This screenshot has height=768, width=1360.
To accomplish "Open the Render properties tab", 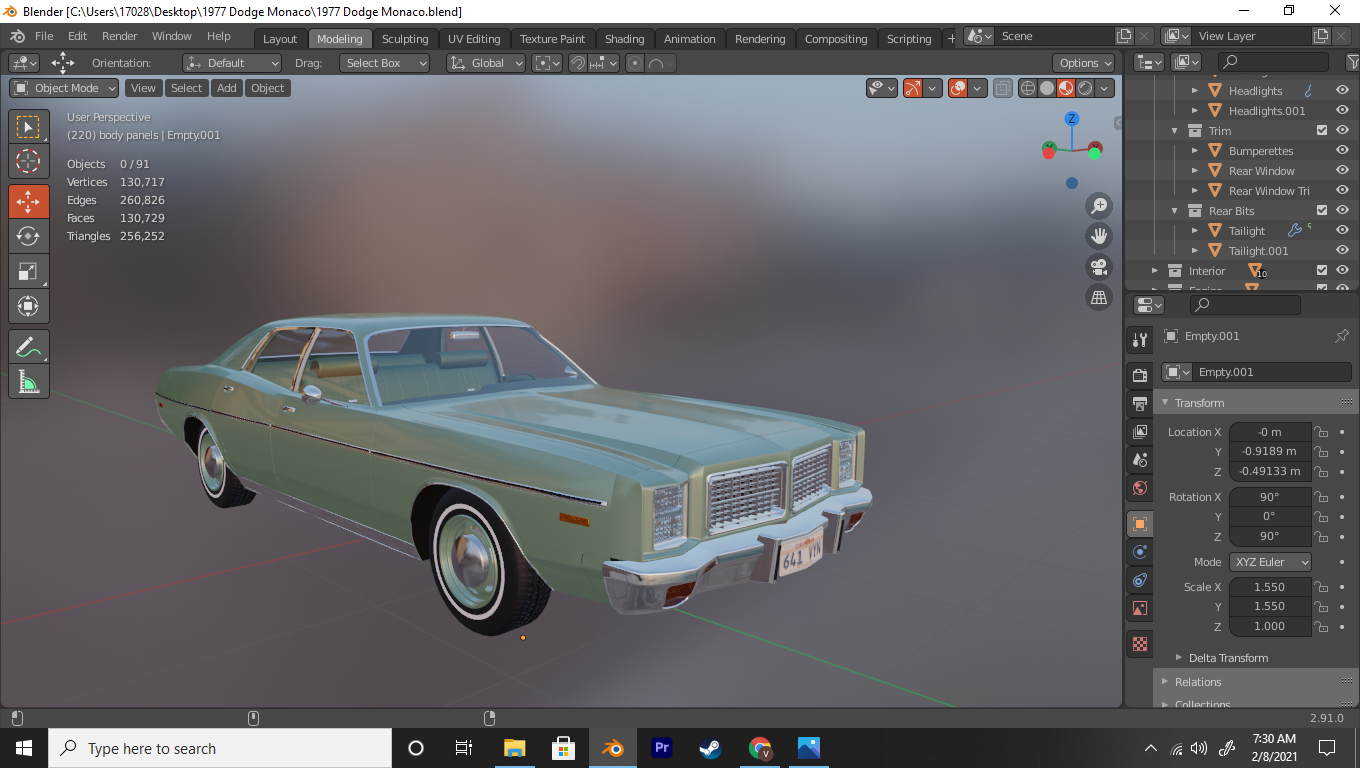I will click(x=1140, y=375).
